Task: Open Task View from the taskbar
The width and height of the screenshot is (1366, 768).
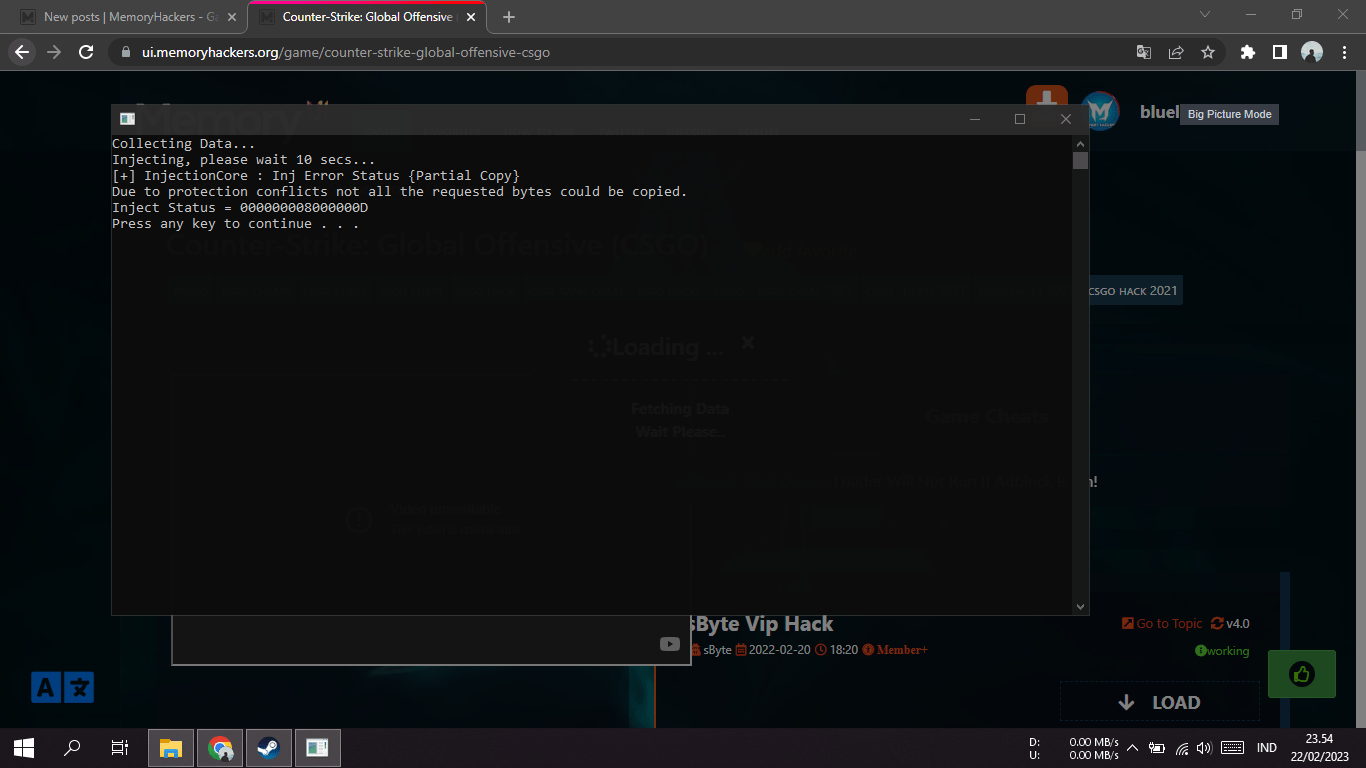Action: pos(120,747)
